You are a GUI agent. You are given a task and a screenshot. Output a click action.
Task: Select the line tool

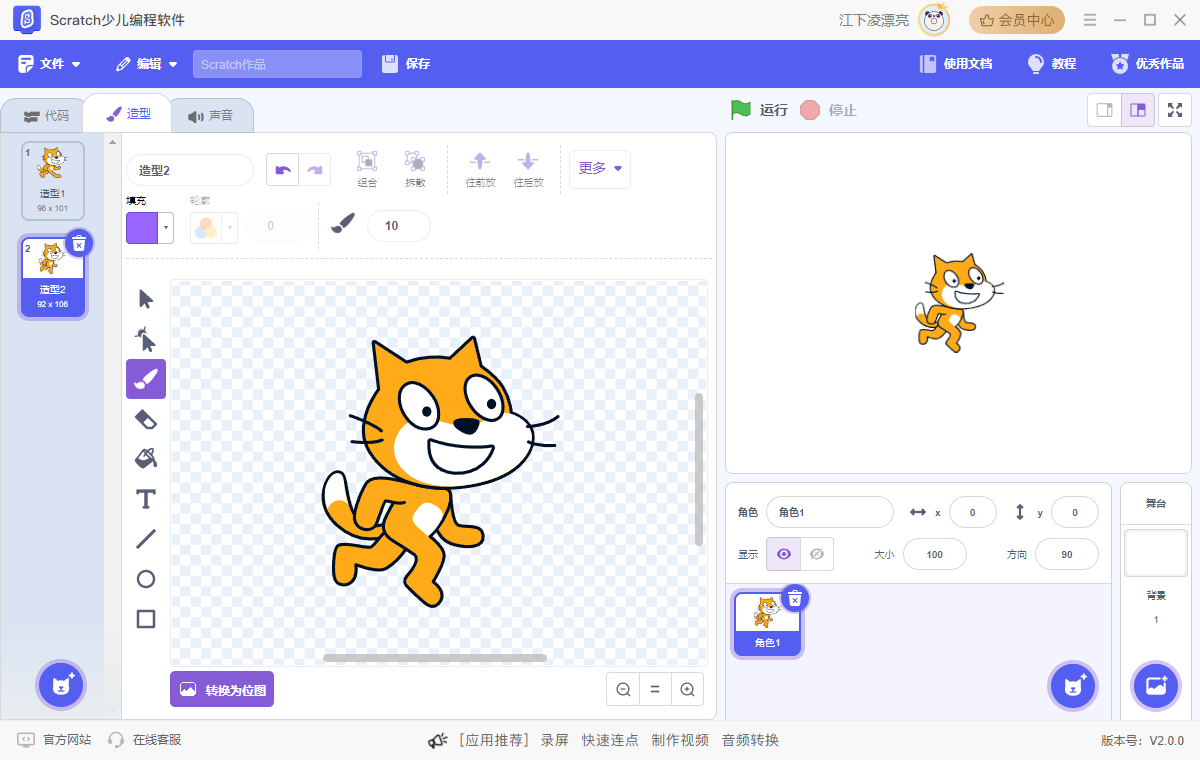pyautogui.click(x=146, y=539)
